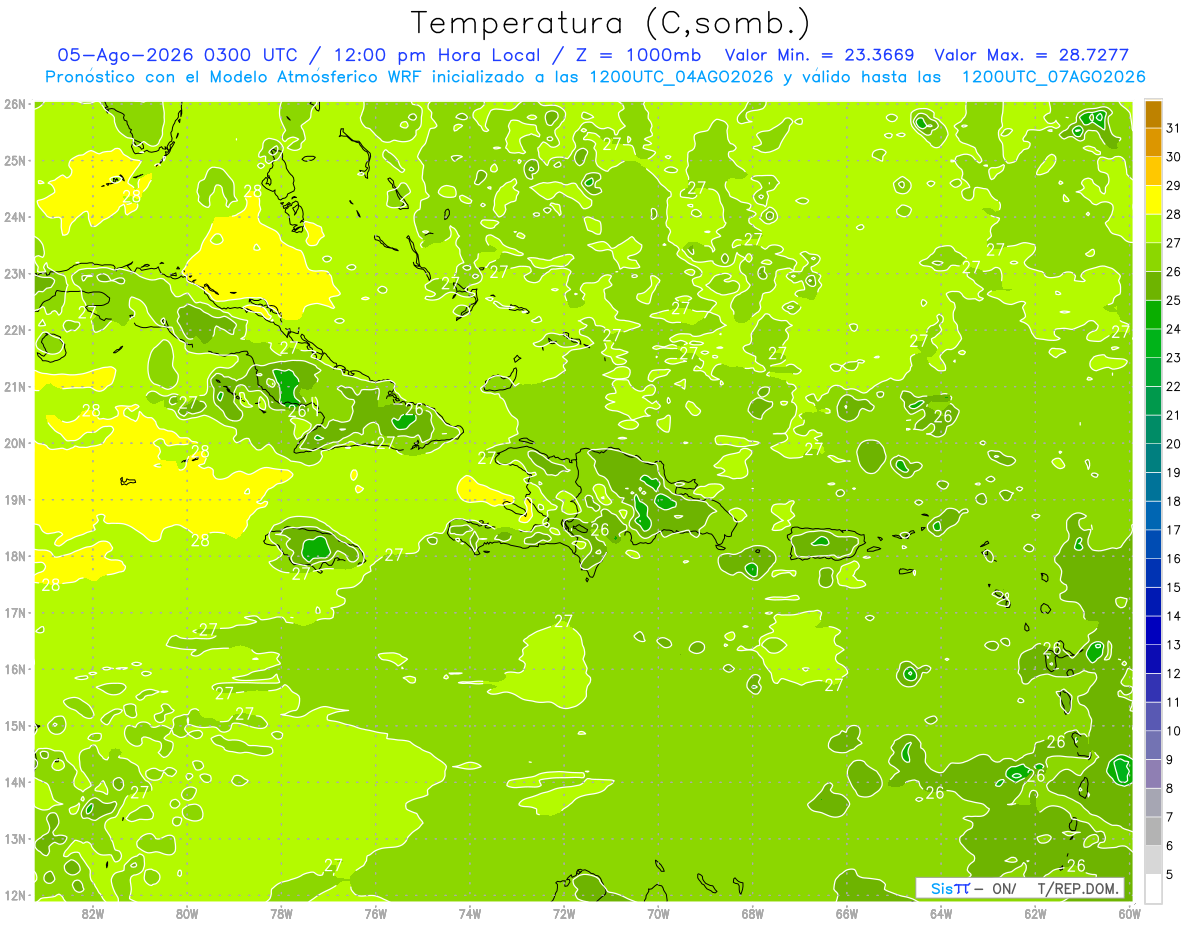Pick the orange 30–31 legend swatch
Viewport: 1200px width, 927px height.
(1153, 143)
